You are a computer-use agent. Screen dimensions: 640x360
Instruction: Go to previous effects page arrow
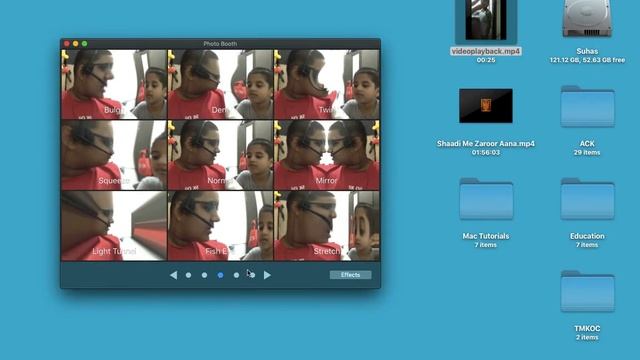173,276
